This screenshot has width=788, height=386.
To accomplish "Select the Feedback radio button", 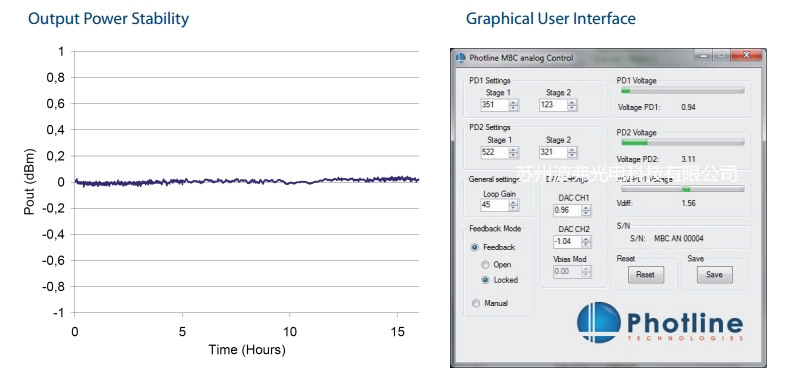I will pos(474,247).
